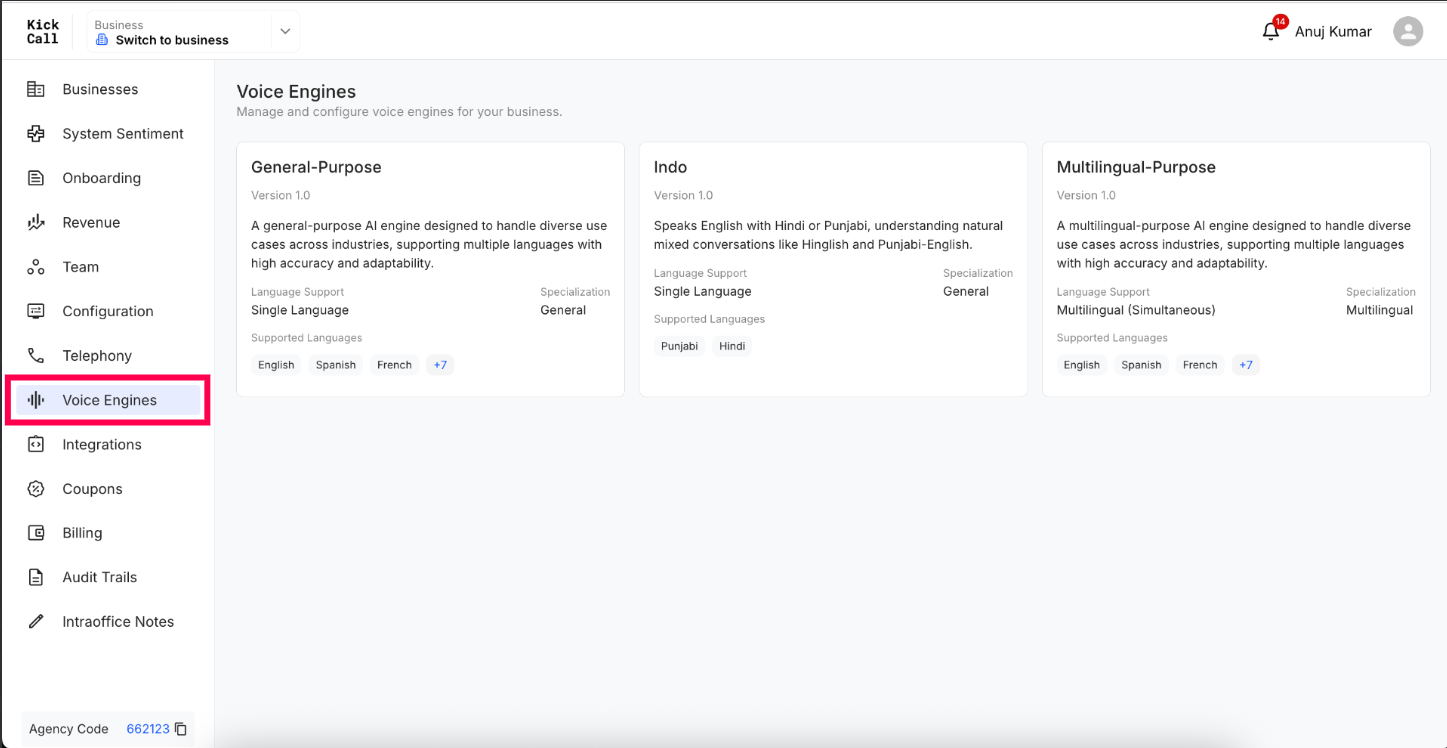
Task: Open Configuration settings page
Action: [x=108, y=311]
